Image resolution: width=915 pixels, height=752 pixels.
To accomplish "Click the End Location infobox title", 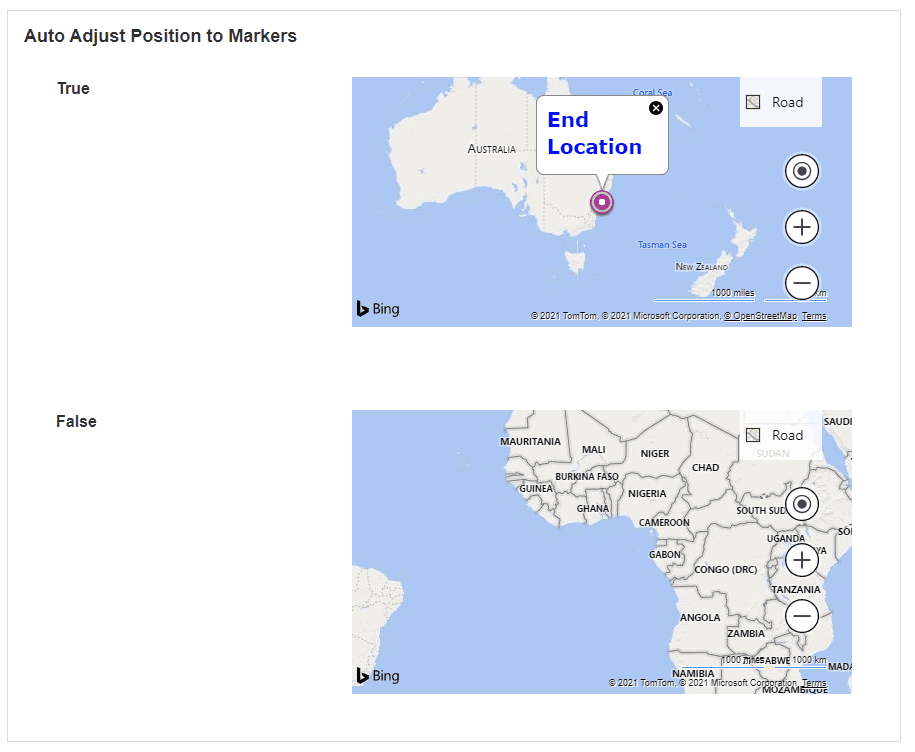I will pyautogui.click(x=594, y=133).
